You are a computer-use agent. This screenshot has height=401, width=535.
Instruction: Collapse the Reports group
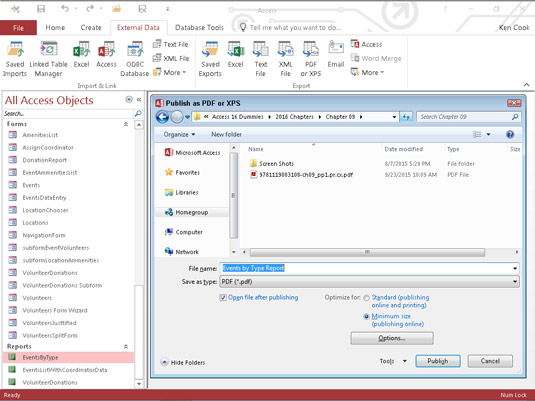126,346
